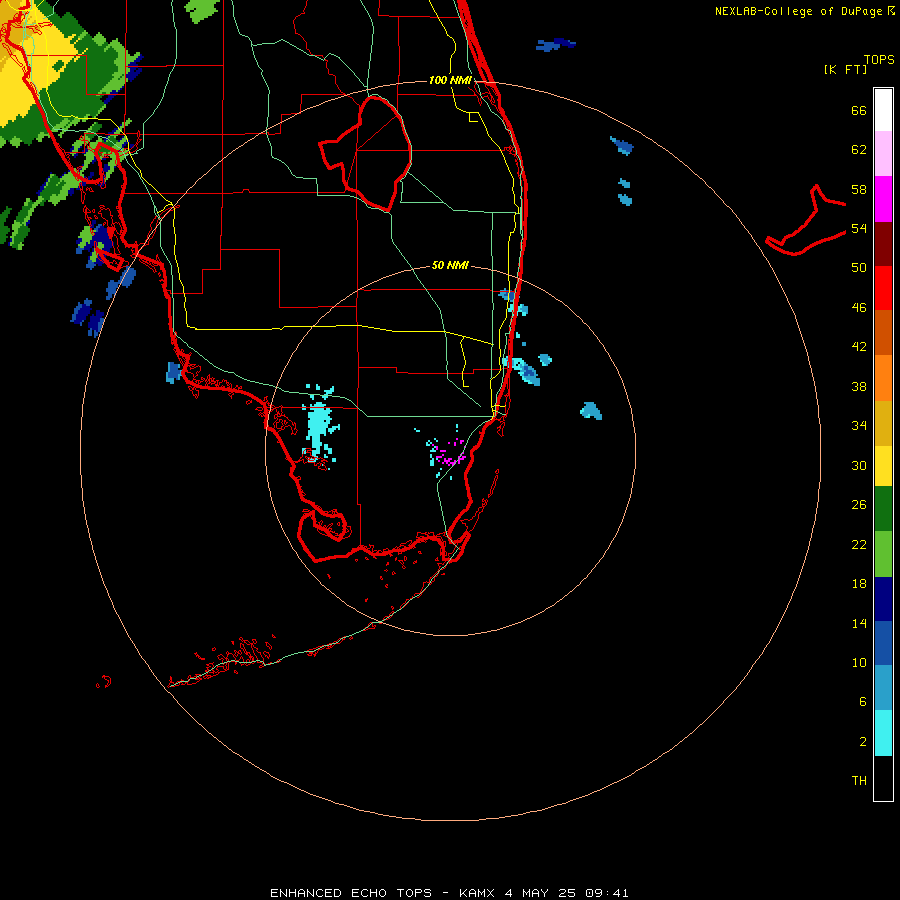The width and height of the screenshot is (900, 900).
Task: Click the [K FT] units label
Action: click(845, 69)
